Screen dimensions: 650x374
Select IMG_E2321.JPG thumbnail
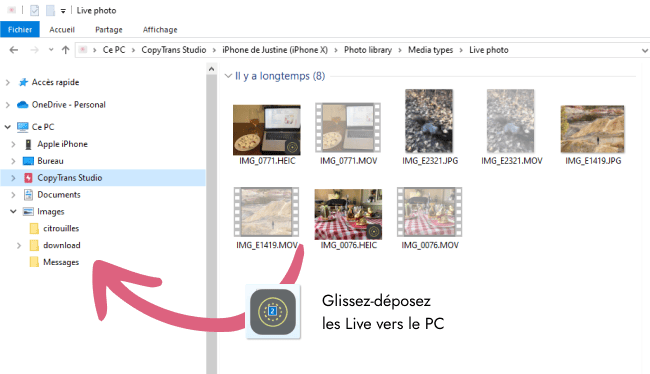[429, 121]
